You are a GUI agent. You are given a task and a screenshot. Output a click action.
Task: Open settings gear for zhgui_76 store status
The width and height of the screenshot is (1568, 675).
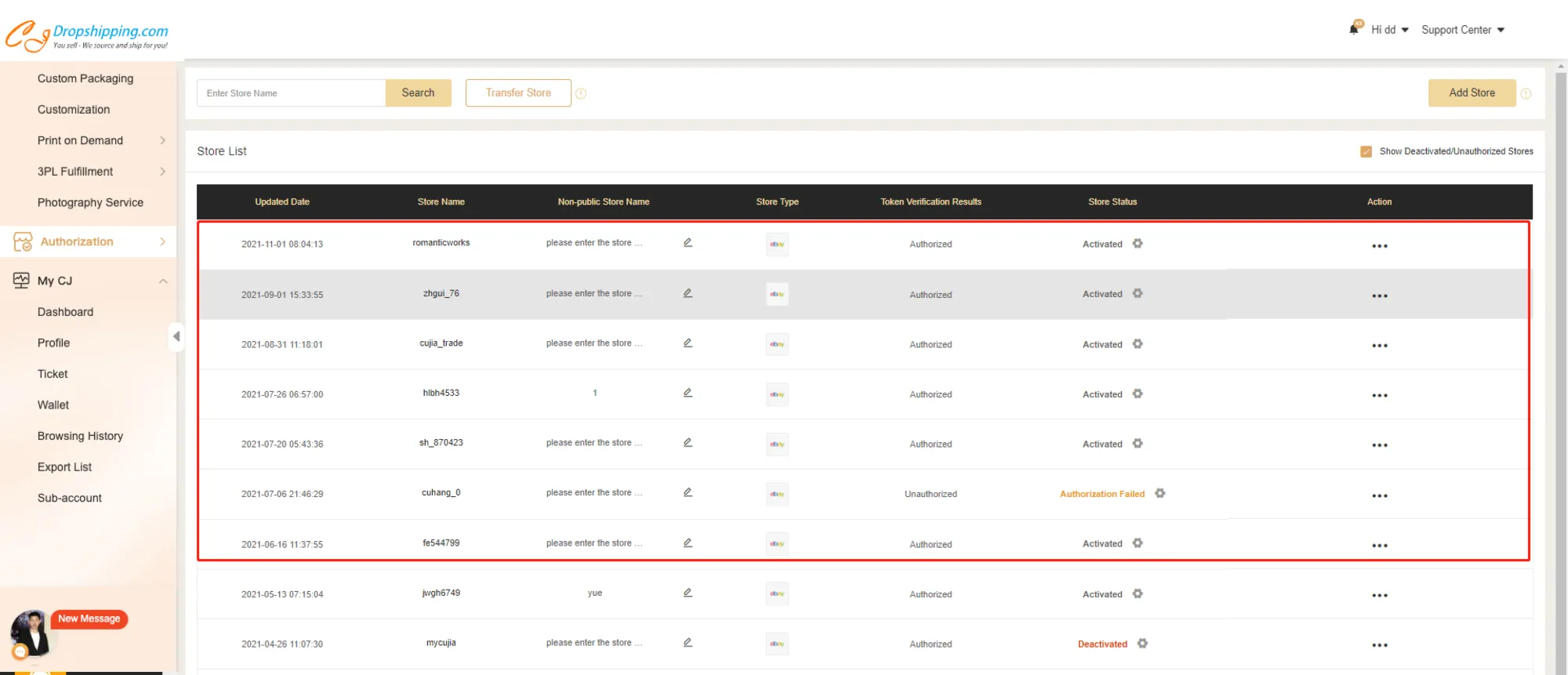pyautogui.click(x=1138, y=293)
